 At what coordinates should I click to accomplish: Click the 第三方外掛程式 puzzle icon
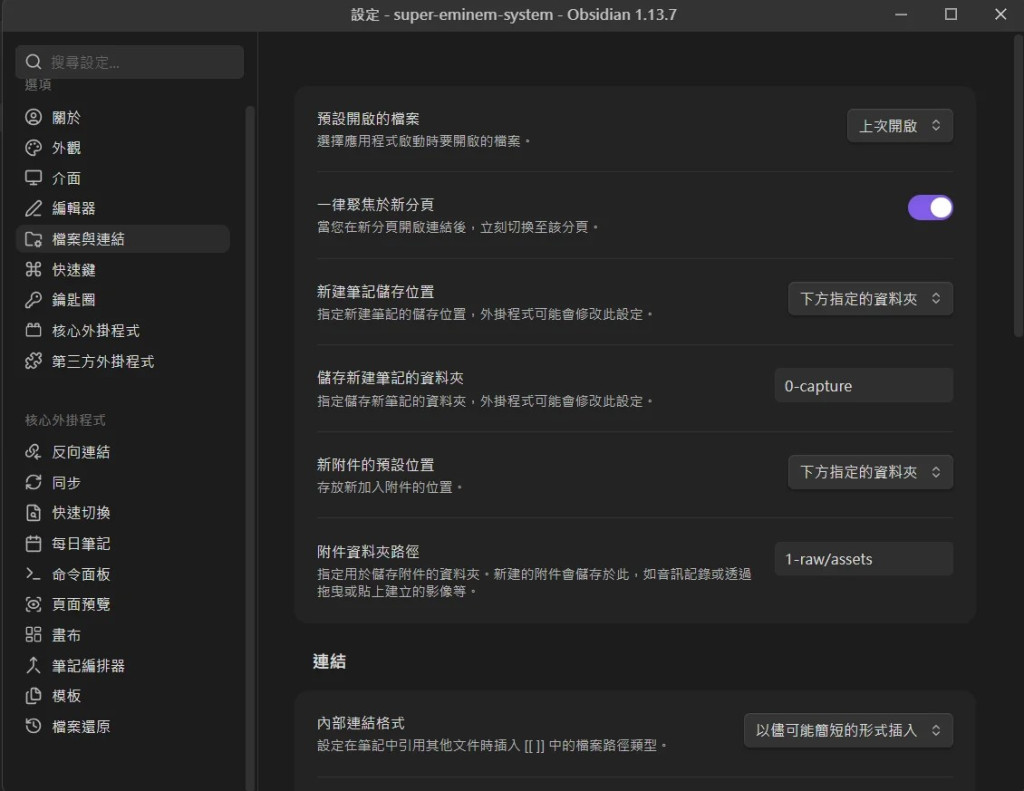[x=33, y=361]
